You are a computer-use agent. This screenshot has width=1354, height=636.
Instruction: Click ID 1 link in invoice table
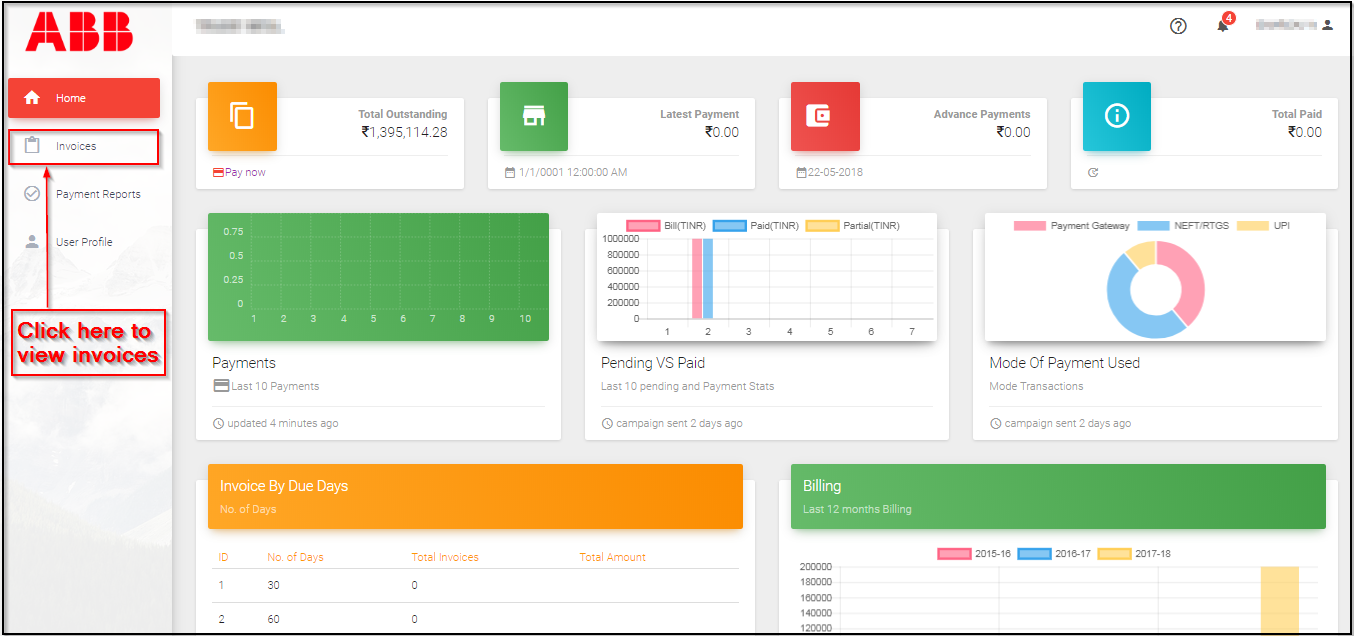222,585
